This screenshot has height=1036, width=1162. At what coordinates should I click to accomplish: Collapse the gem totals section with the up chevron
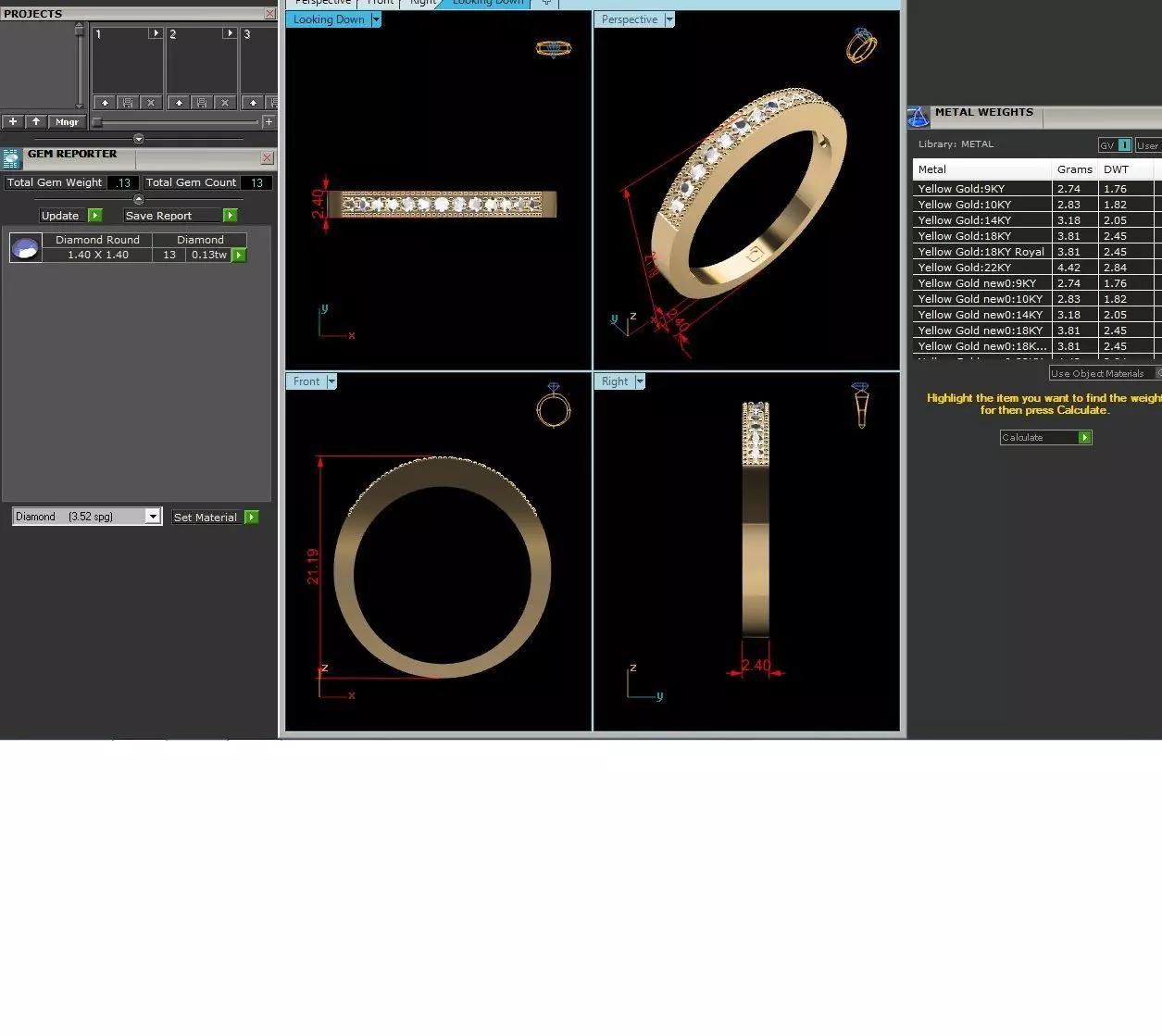(x=139, y=199)
